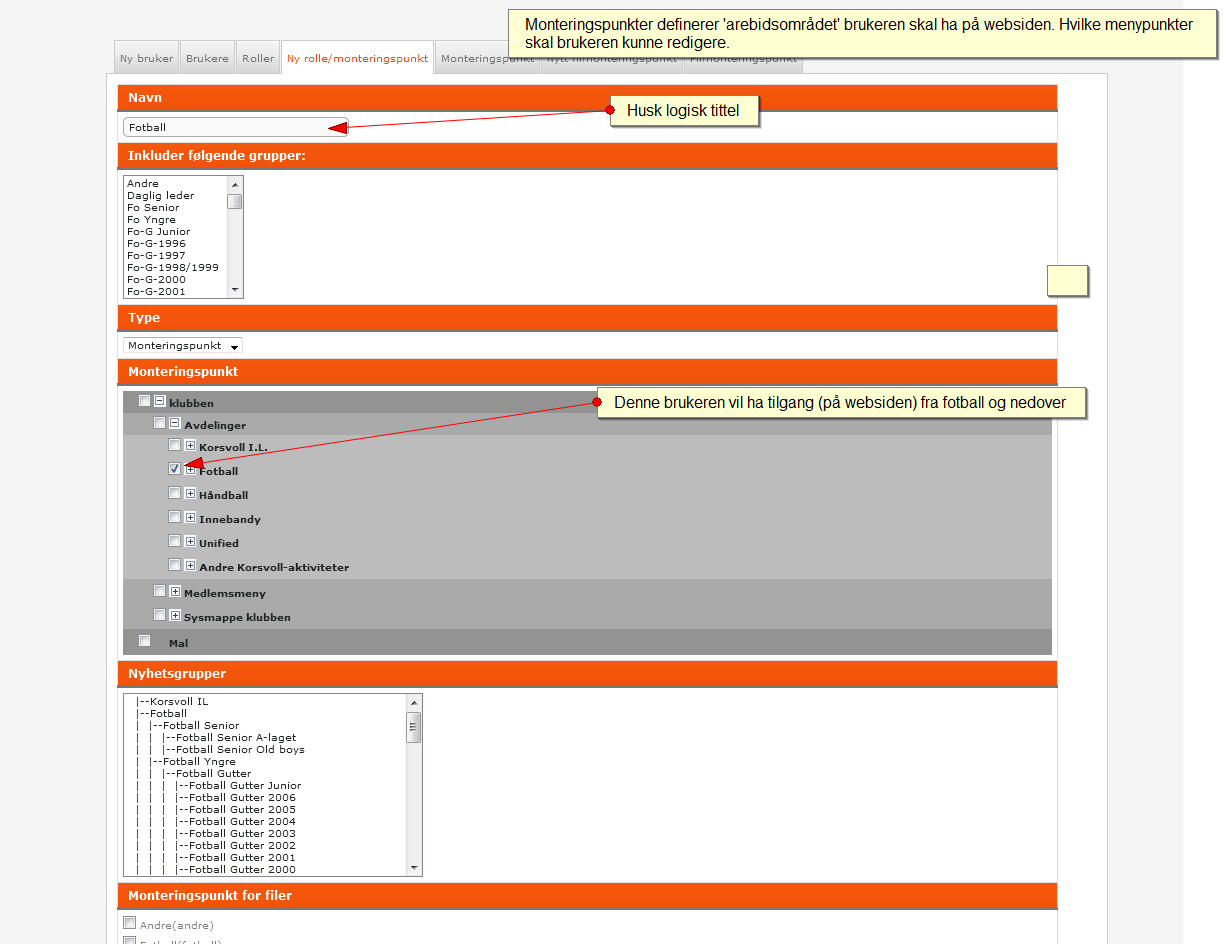Viewport: 1227px width, 944px height.
Task: Select Fotball Gutter 2004 news group
Action: coord(216,822)
